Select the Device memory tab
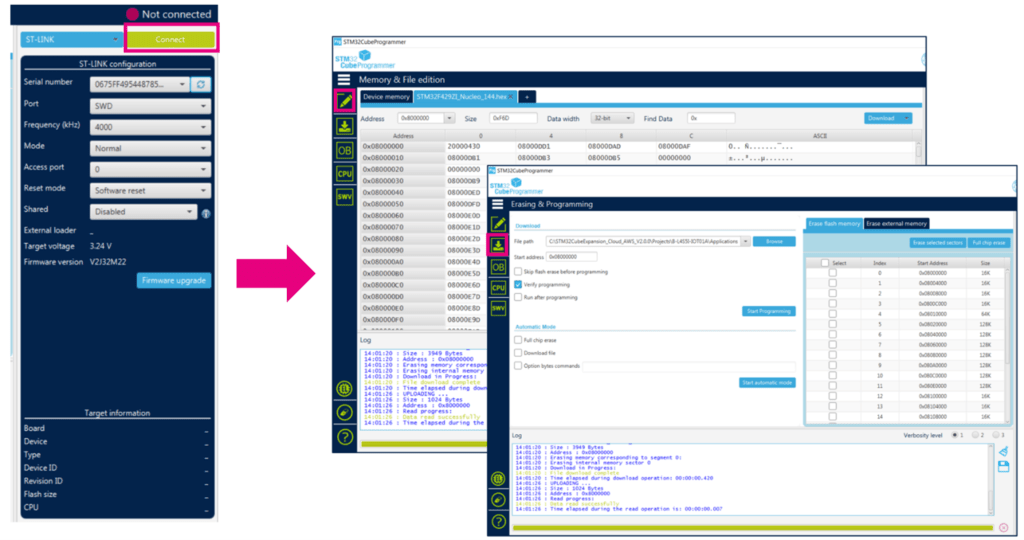 click(x=386, y=97)
